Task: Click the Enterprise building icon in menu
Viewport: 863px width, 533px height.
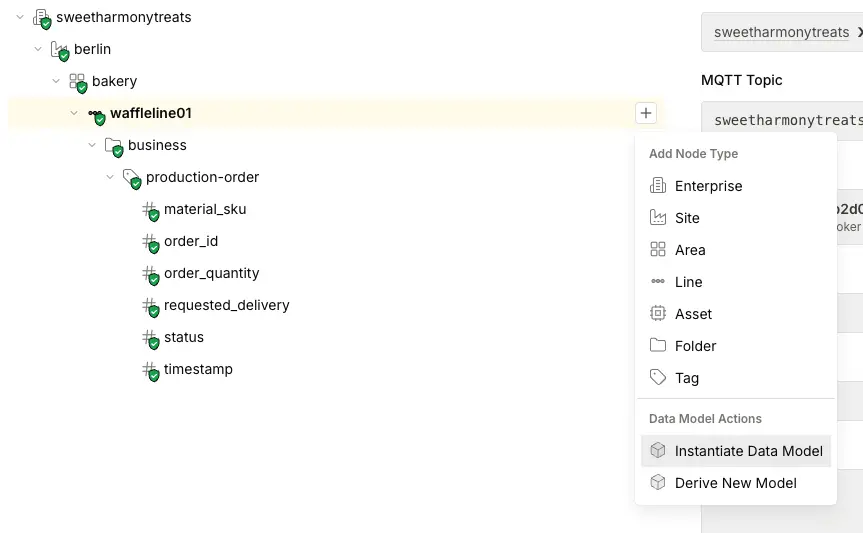Action: (658, 186)
